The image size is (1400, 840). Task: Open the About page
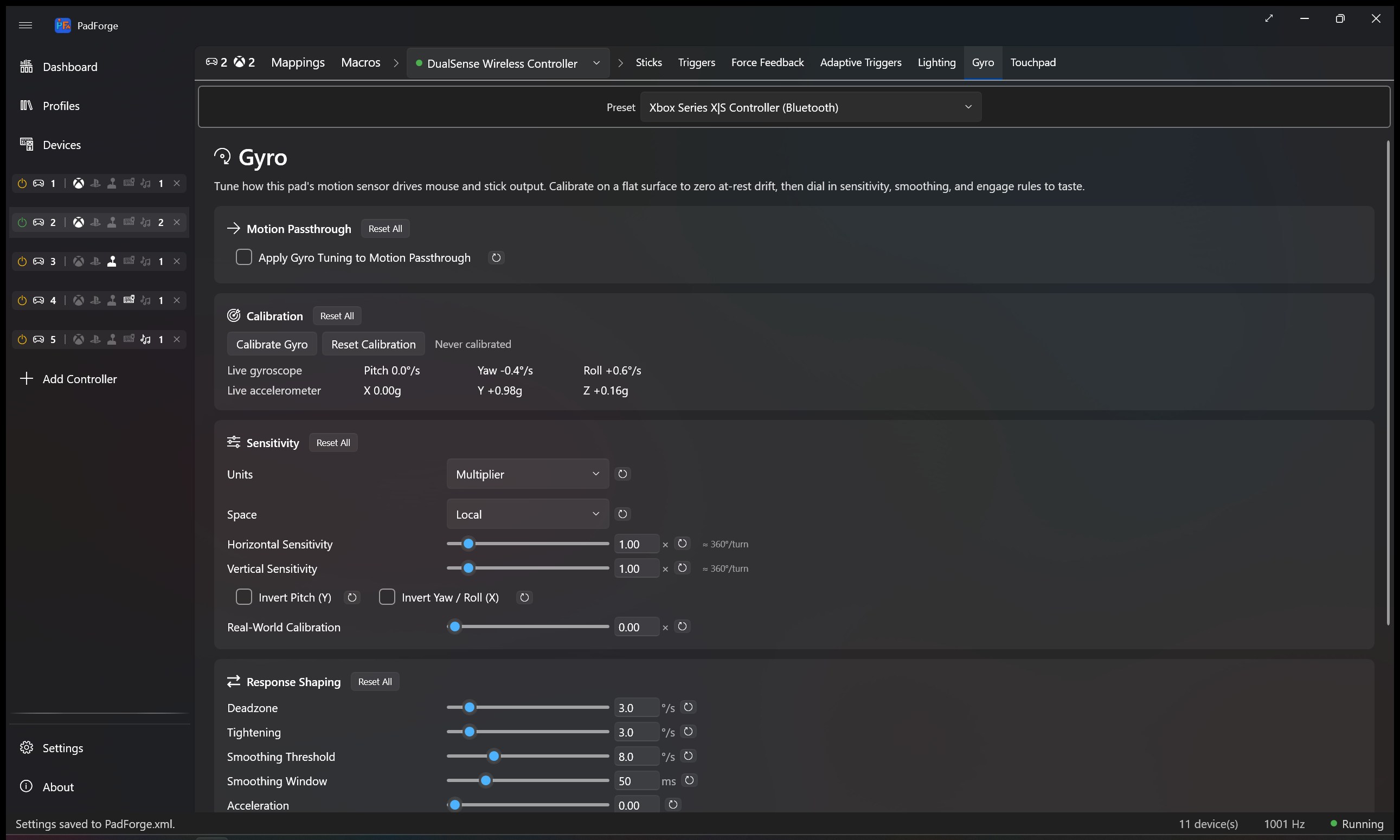tap(100, 787)
